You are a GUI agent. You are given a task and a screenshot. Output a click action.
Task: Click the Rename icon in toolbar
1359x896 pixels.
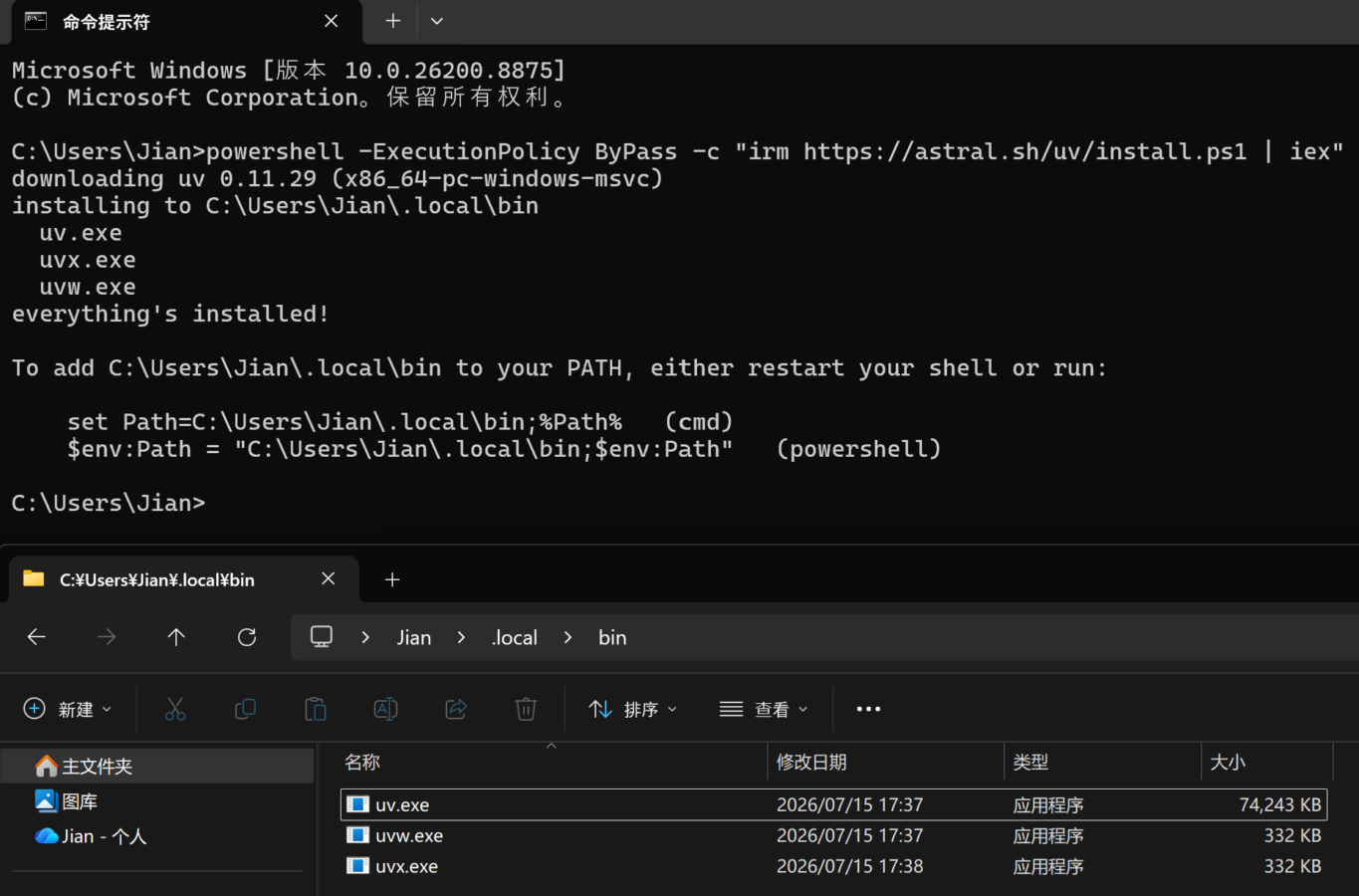pyautogui.click(x=385, y=709)
